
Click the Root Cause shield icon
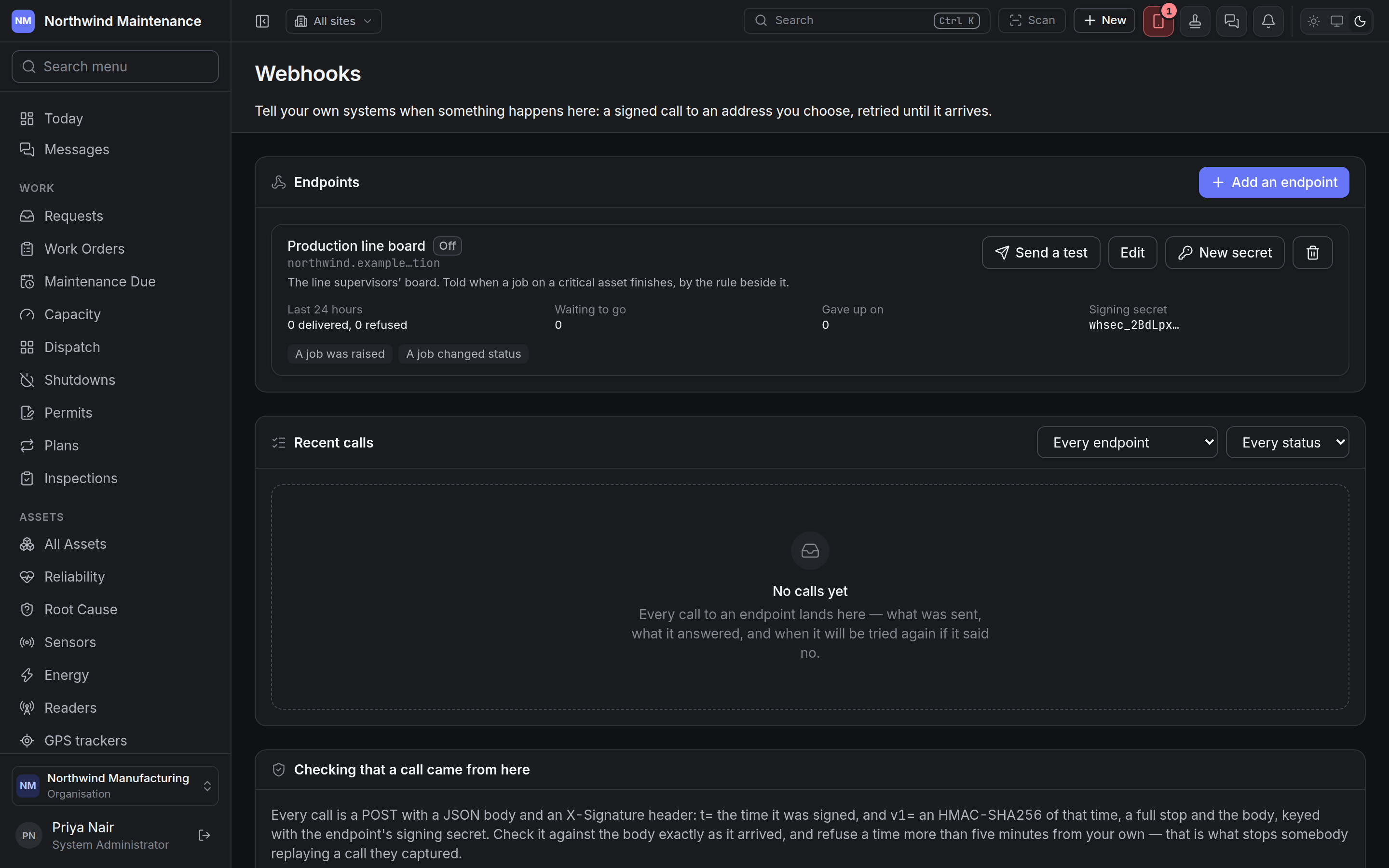click(x=27, y=609)
